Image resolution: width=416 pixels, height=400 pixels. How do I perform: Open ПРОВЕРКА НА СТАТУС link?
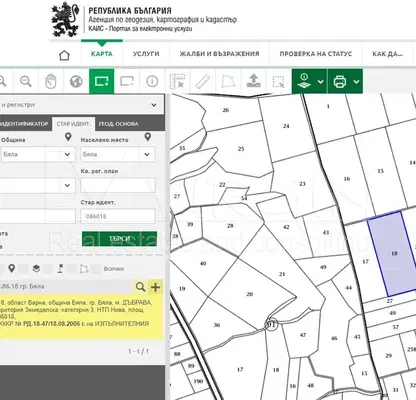(316, 54)
